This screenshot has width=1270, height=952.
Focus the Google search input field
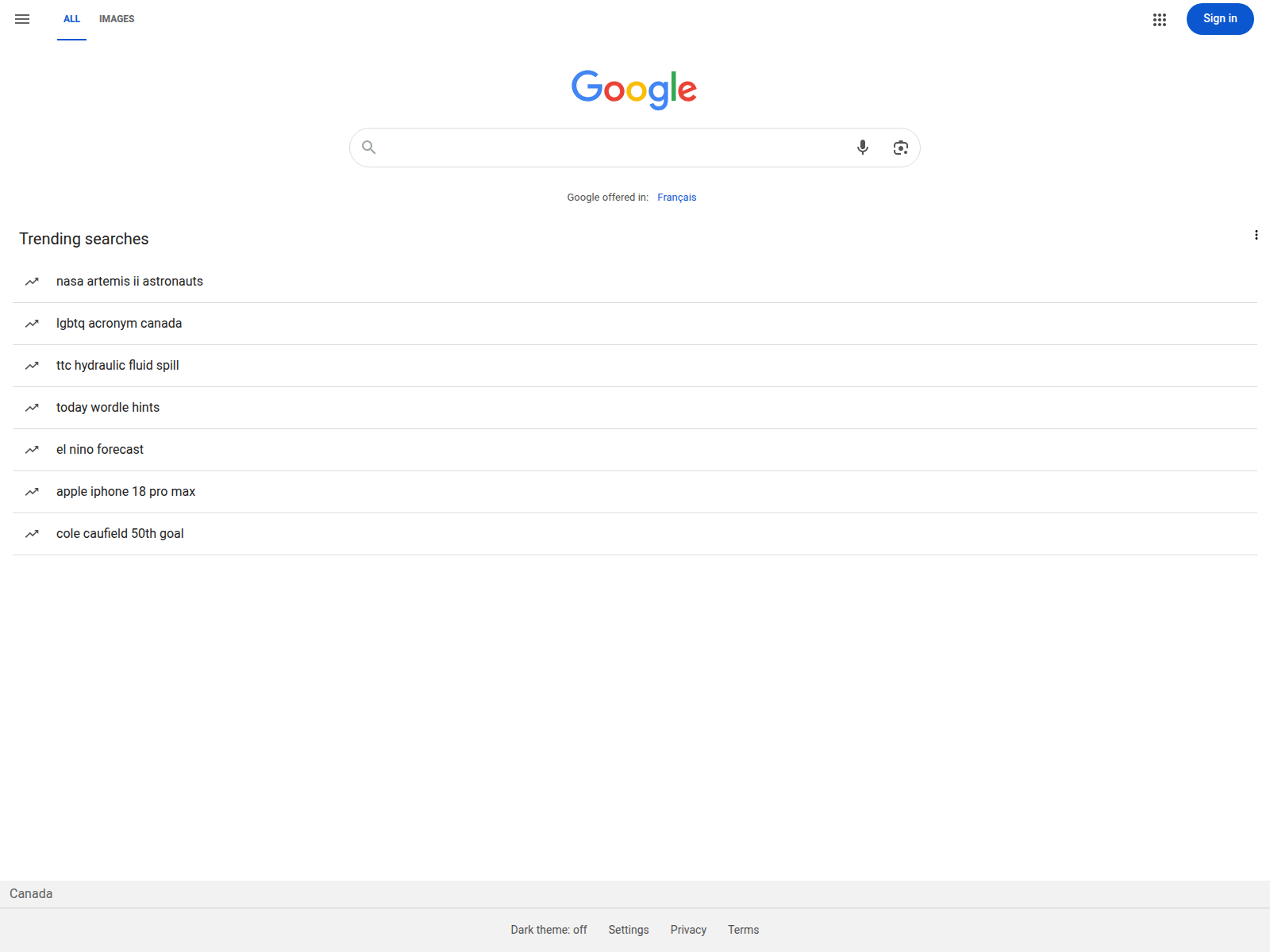click(x=611, y=148)
